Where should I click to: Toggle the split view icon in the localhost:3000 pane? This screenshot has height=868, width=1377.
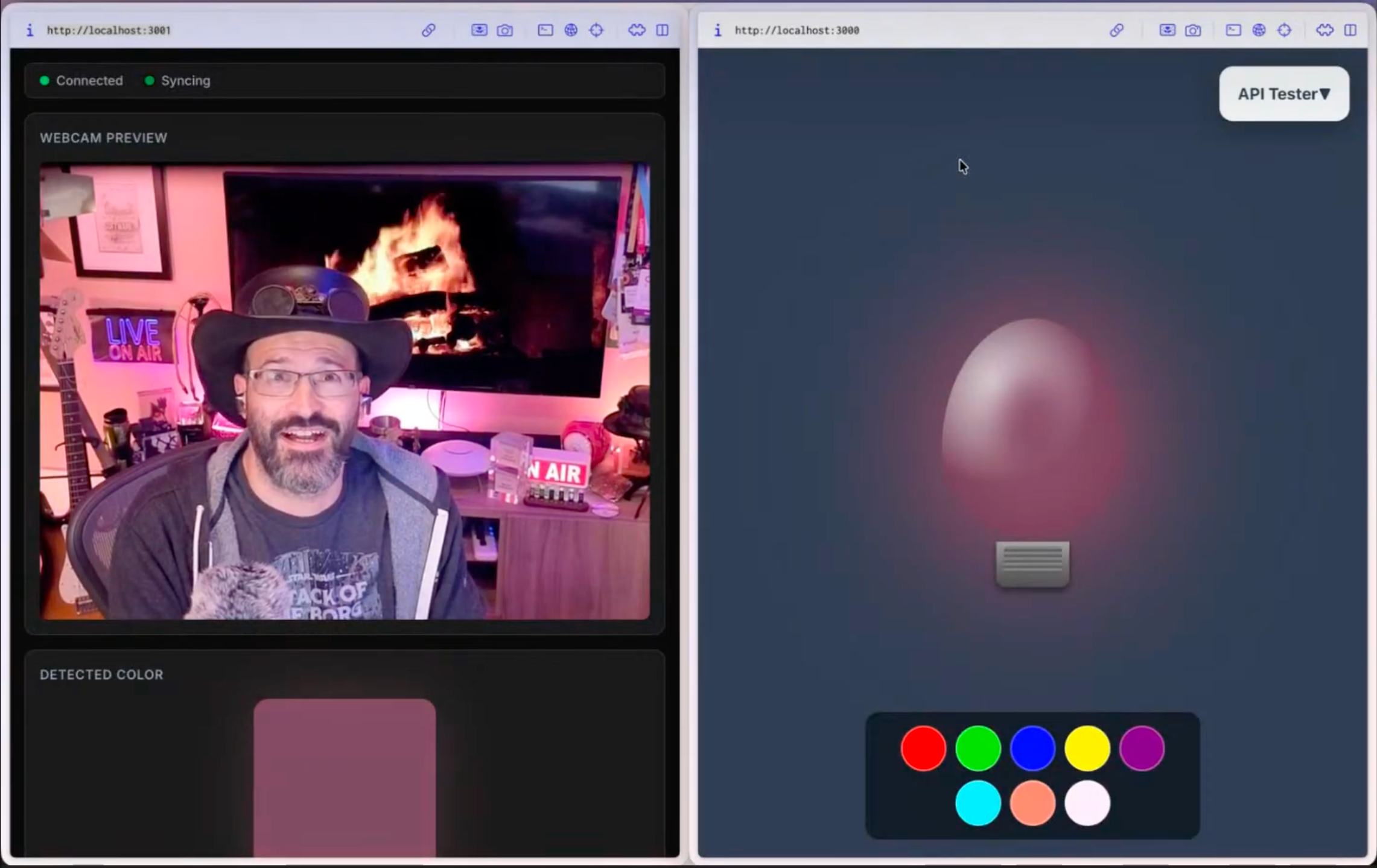click(1350, 30)
